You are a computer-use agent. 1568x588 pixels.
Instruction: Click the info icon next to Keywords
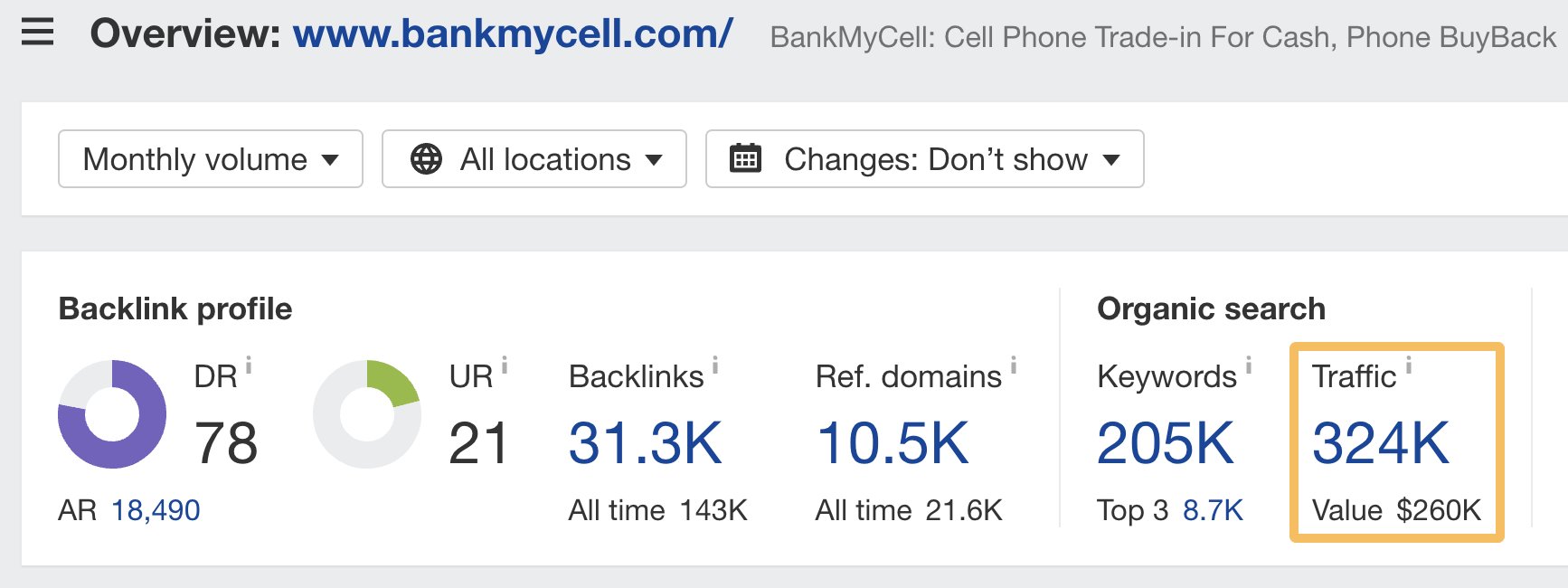pos(1248,365)
